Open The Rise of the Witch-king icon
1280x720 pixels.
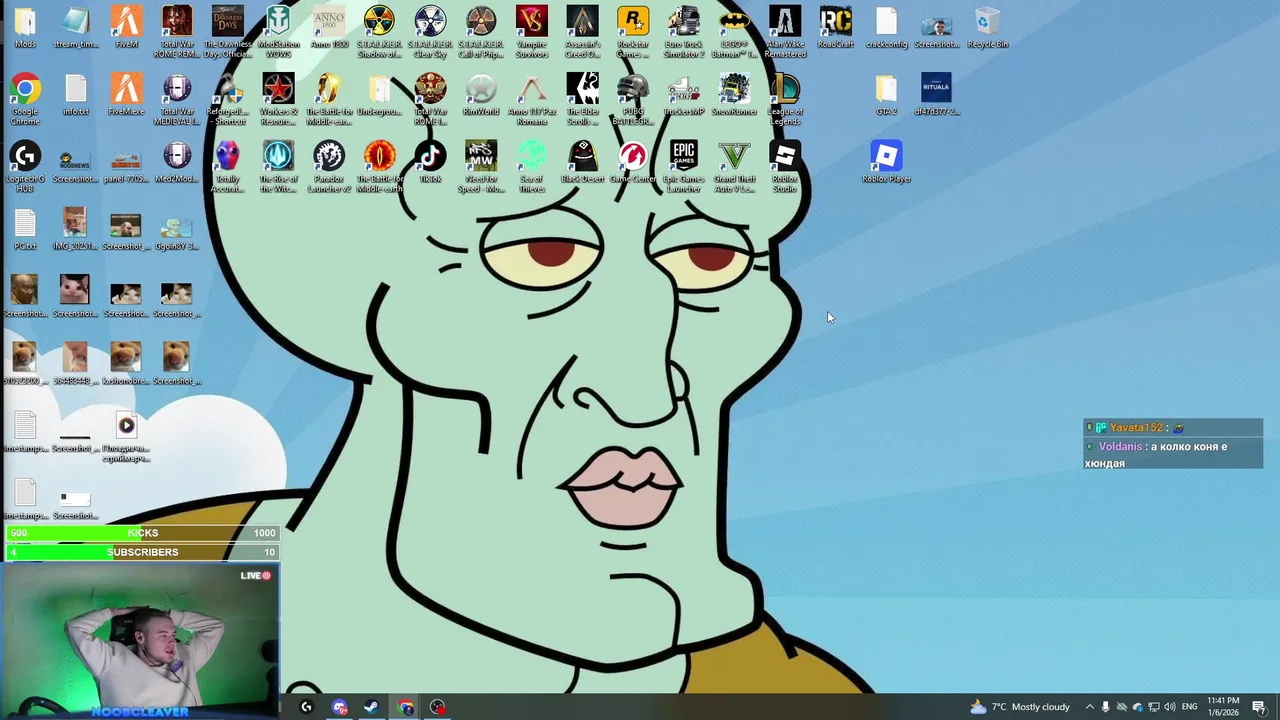[x=278, y=166]
